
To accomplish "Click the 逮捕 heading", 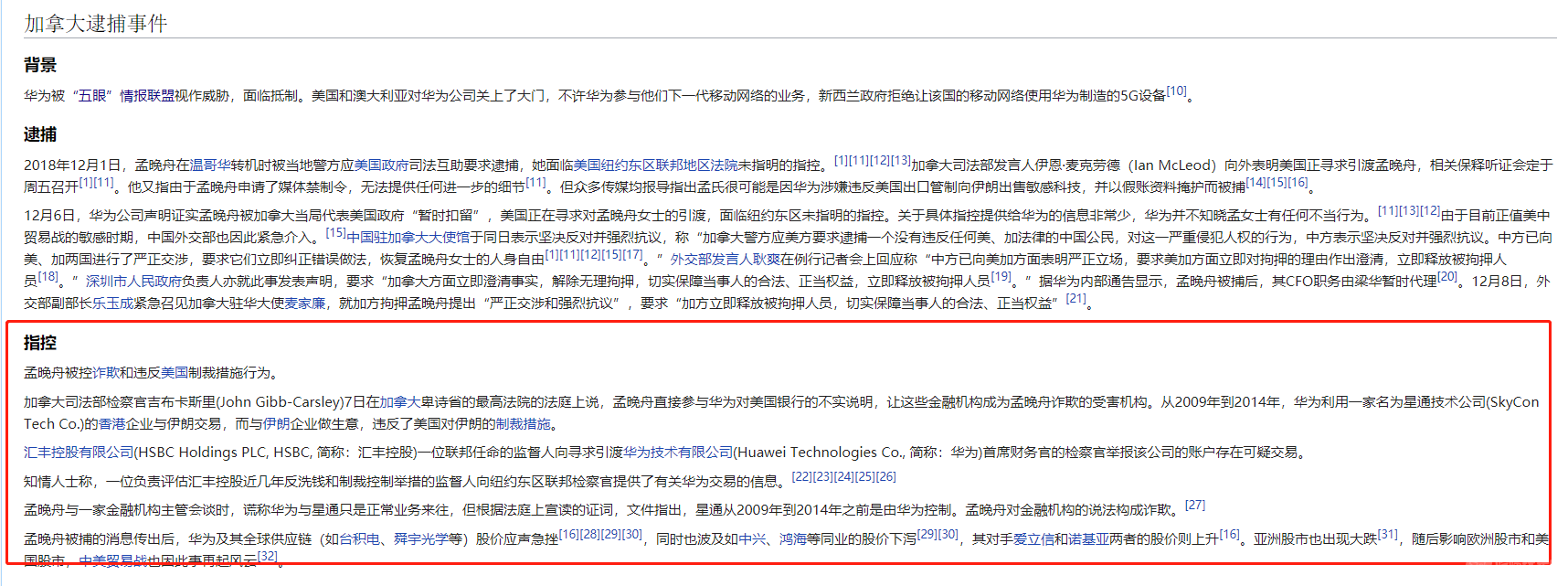I will coord(40,134).
